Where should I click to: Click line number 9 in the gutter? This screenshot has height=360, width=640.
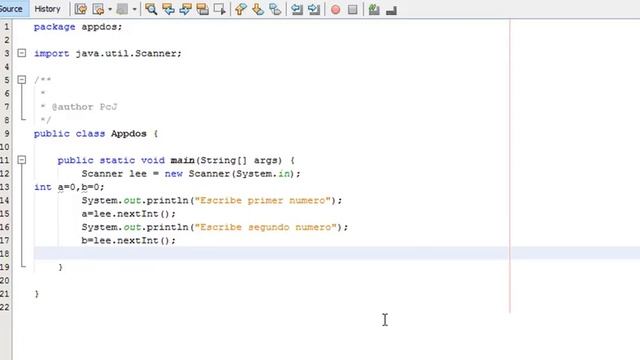point(6,133)
